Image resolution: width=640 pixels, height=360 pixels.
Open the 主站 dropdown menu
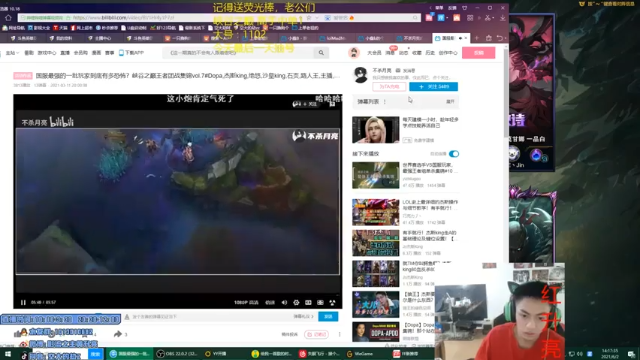[x=12, y=53]
